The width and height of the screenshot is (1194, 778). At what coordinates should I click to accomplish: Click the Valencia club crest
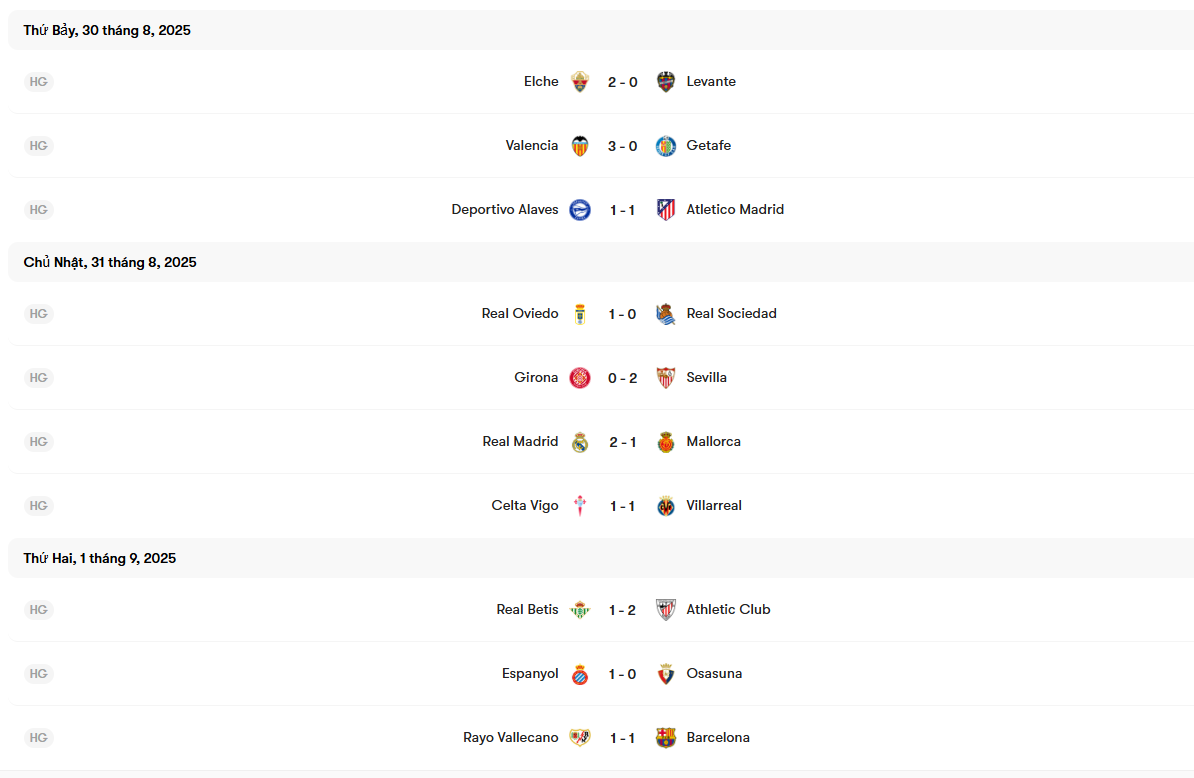tap(580, 146)
